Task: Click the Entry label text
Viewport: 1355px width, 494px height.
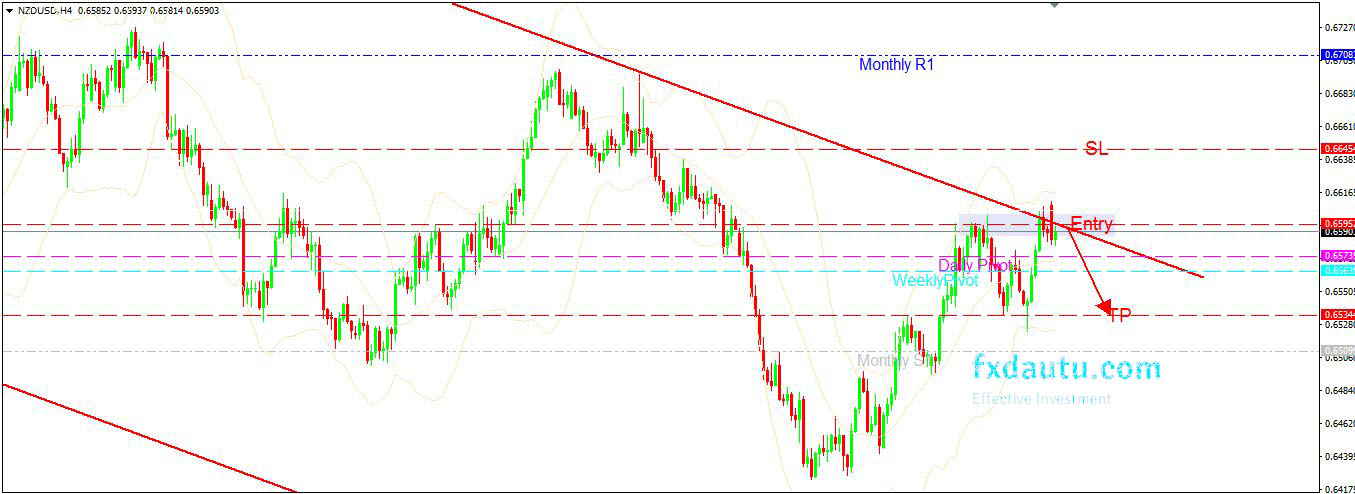Action: coord(1091,224)
